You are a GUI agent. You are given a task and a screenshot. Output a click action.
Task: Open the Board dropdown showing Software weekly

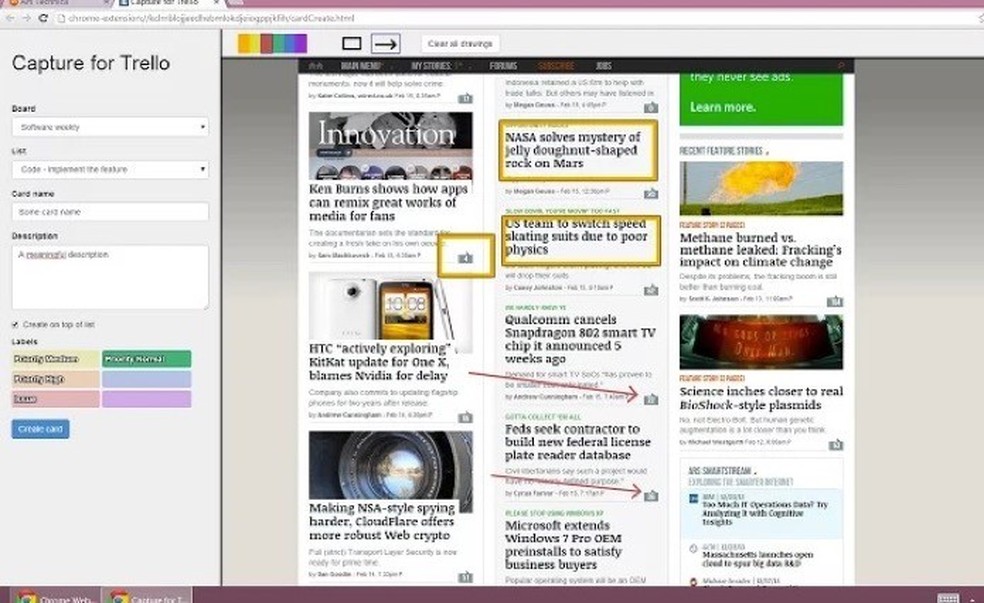point(110,127)
